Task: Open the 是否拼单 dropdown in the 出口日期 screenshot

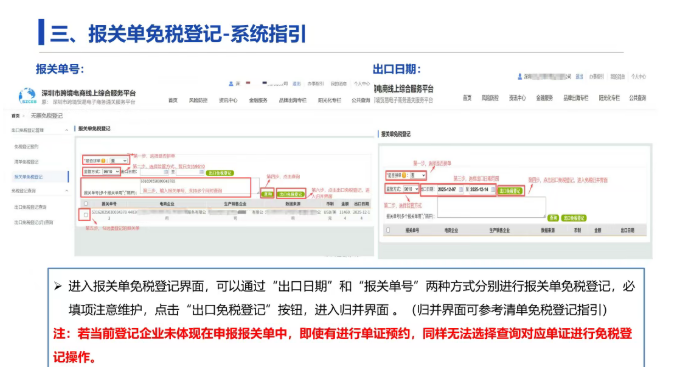Action: (x=418, y=176)
